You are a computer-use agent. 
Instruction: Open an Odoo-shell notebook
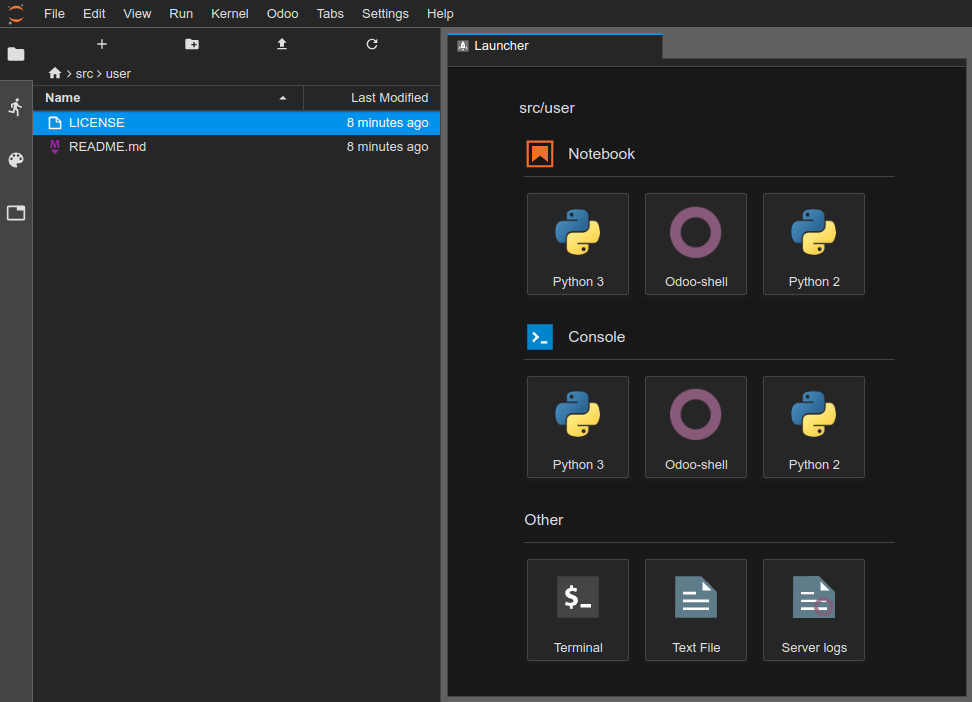point(695,244)
